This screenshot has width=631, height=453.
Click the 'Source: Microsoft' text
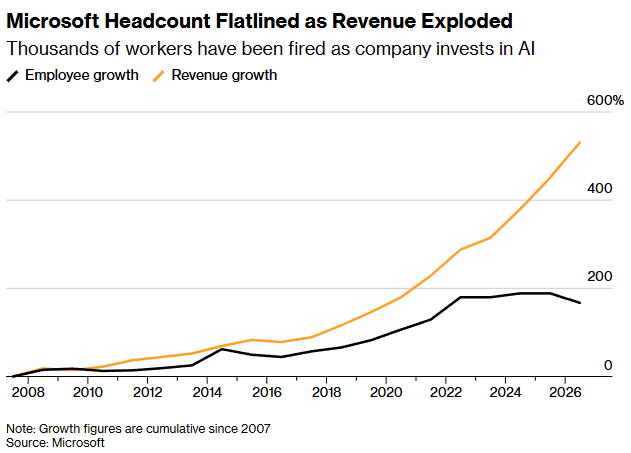click(56, 443)
